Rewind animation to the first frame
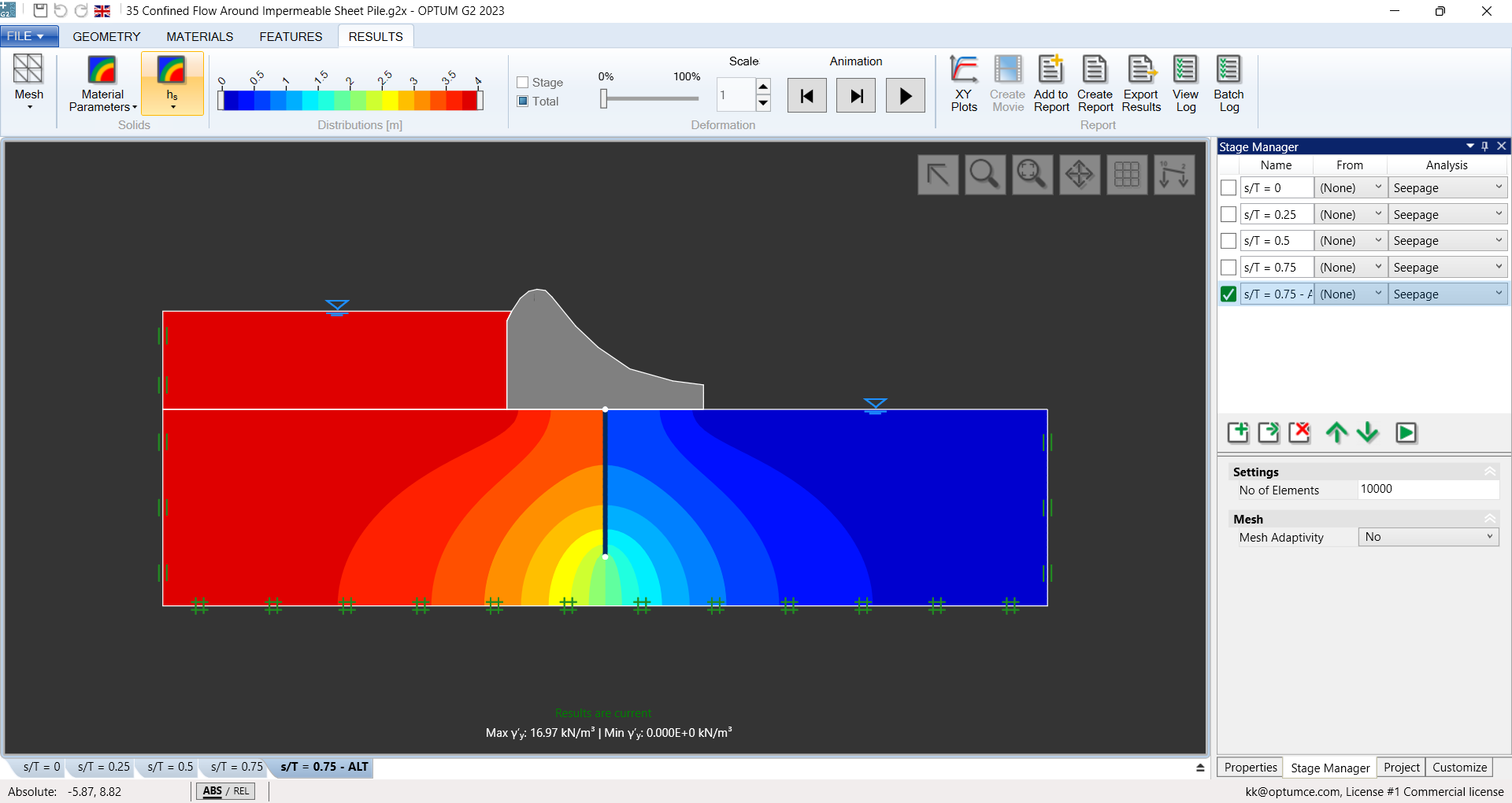1512x803 pixels. (806, 95)
